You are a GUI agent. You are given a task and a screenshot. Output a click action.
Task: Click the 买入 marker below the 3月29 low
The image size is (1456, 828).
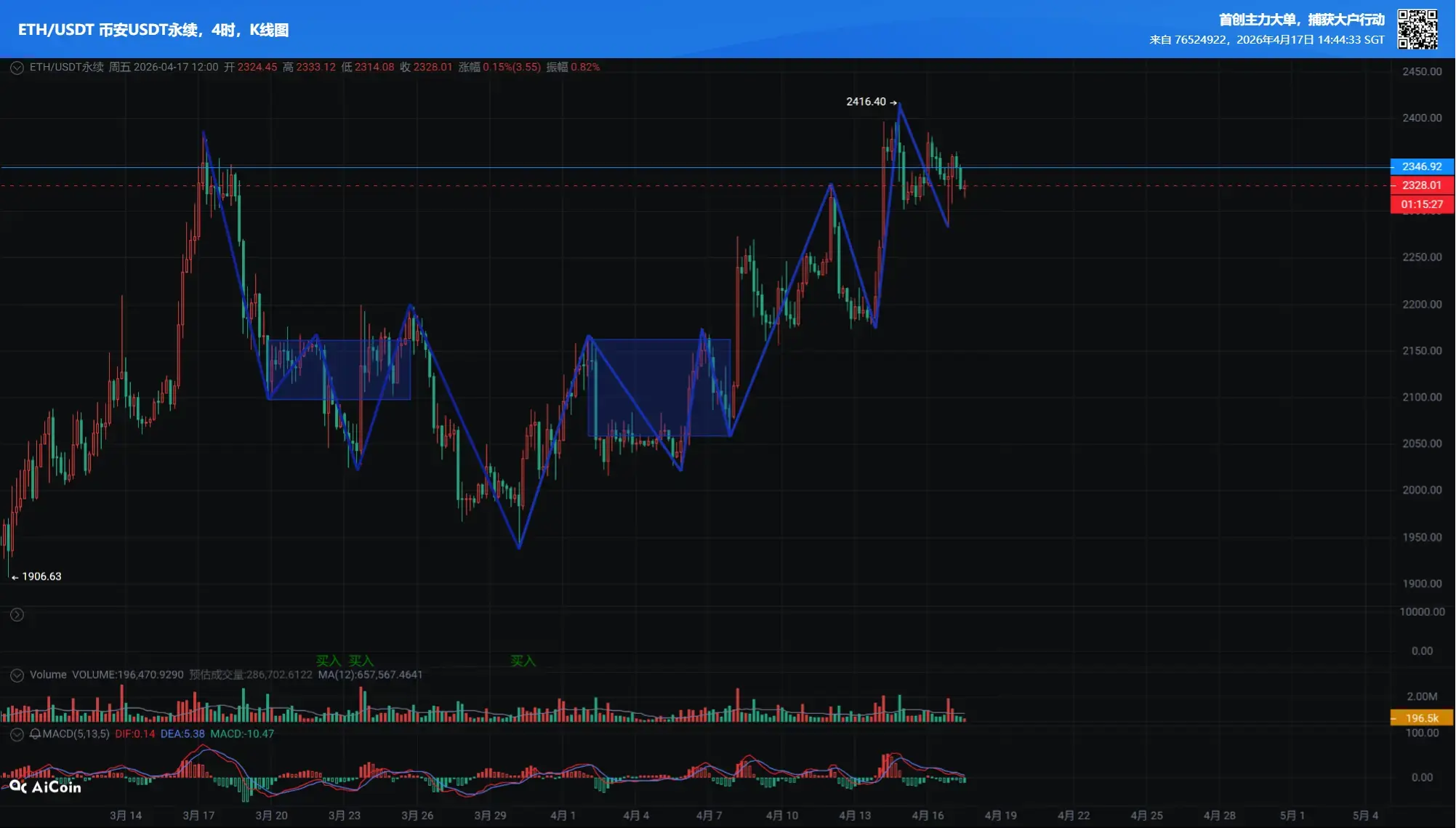click(523, 661)
